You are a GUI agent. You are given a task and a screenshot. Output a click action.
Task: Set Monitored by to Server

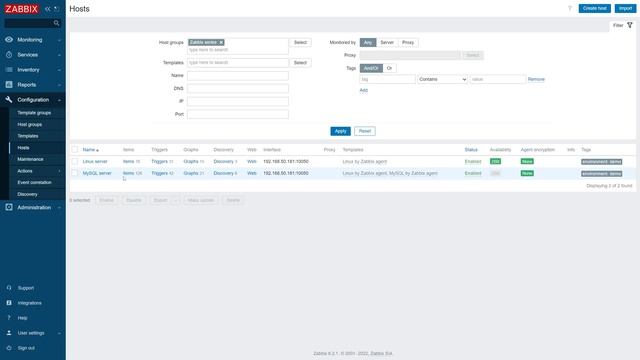coord(387,42)
